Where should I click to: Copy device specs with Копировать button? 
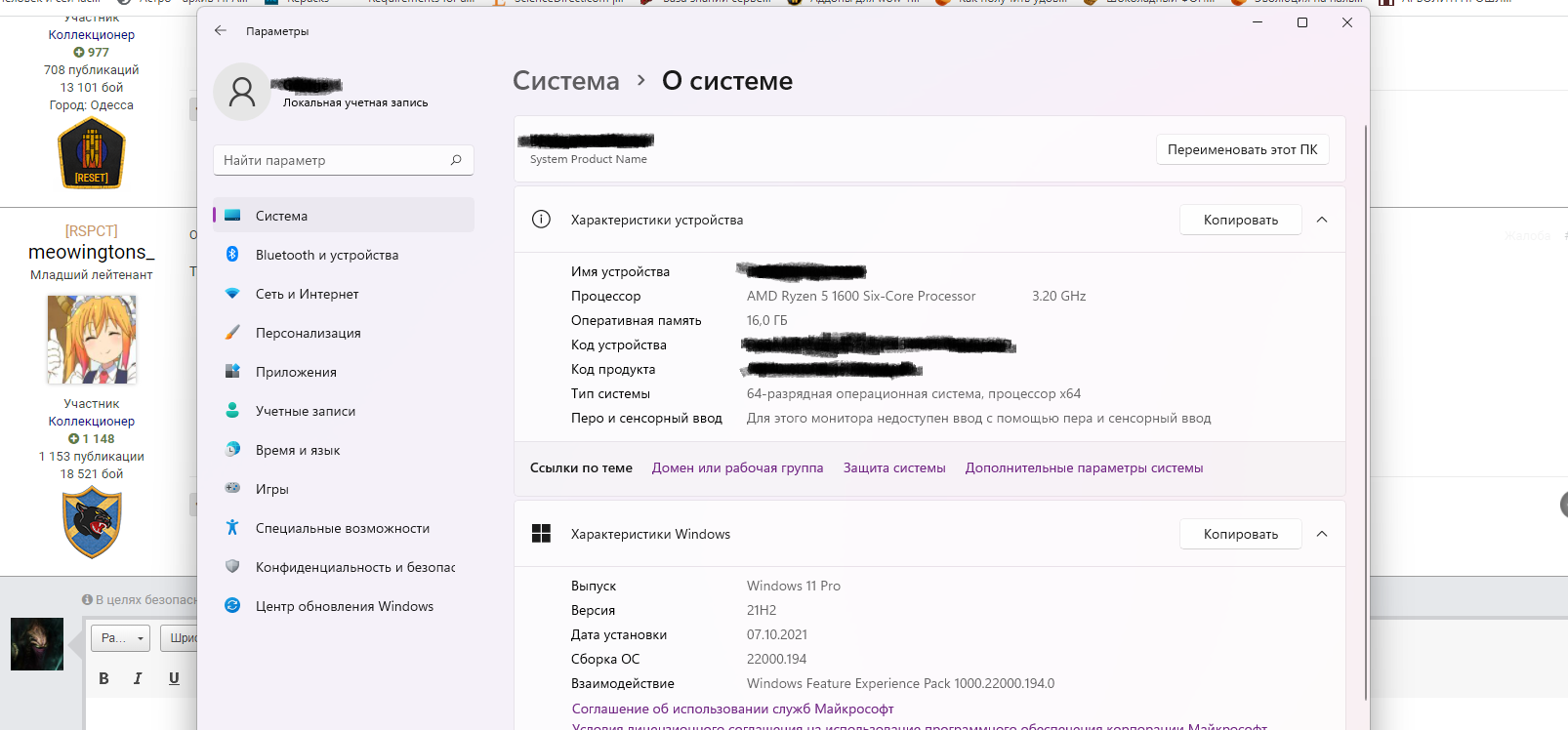coord(1241,220)
